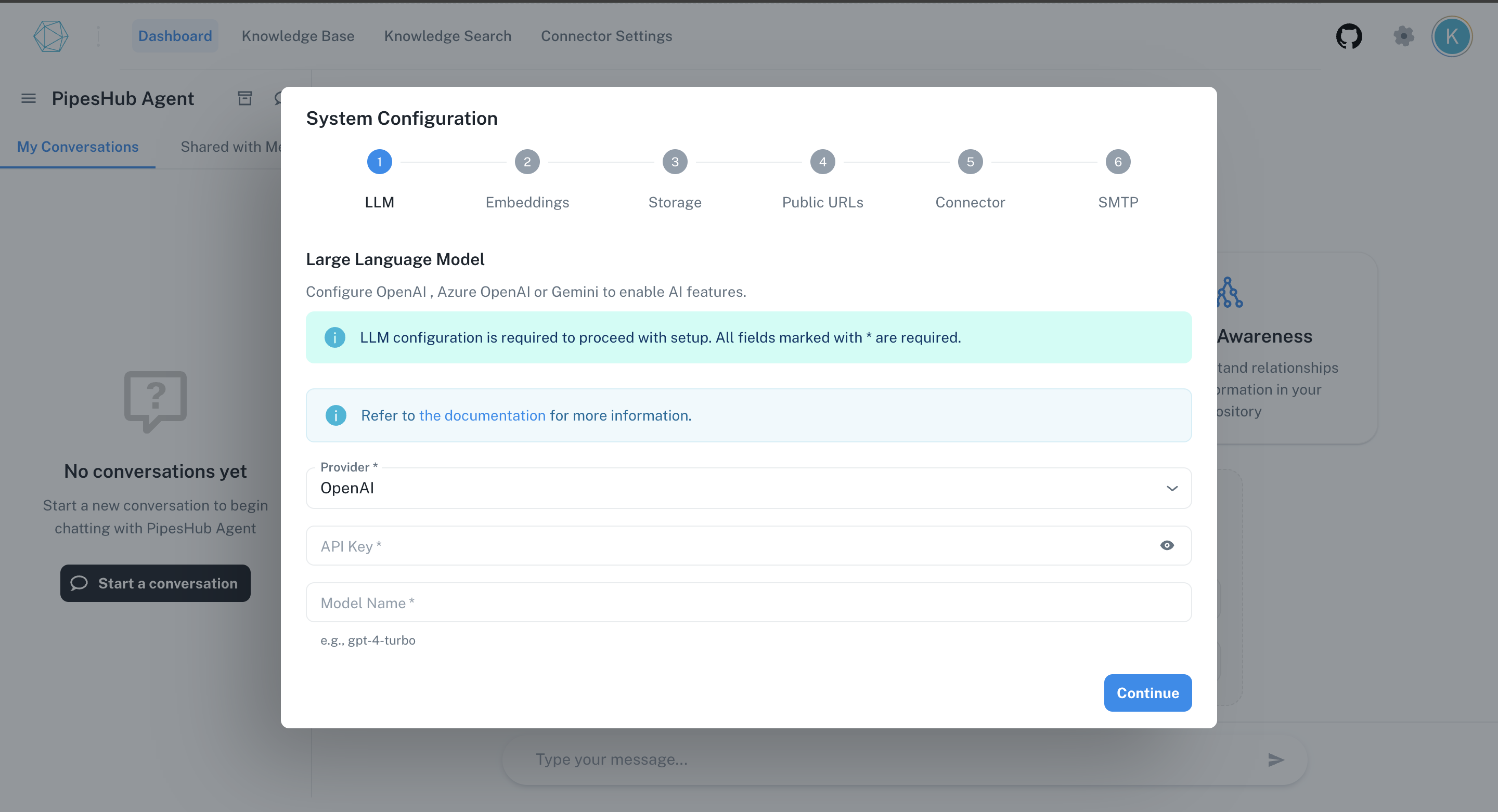1498x812 pixels.
Task: Toggle API Key visibility with the eye icon
Action: [x=1167, y=545]
